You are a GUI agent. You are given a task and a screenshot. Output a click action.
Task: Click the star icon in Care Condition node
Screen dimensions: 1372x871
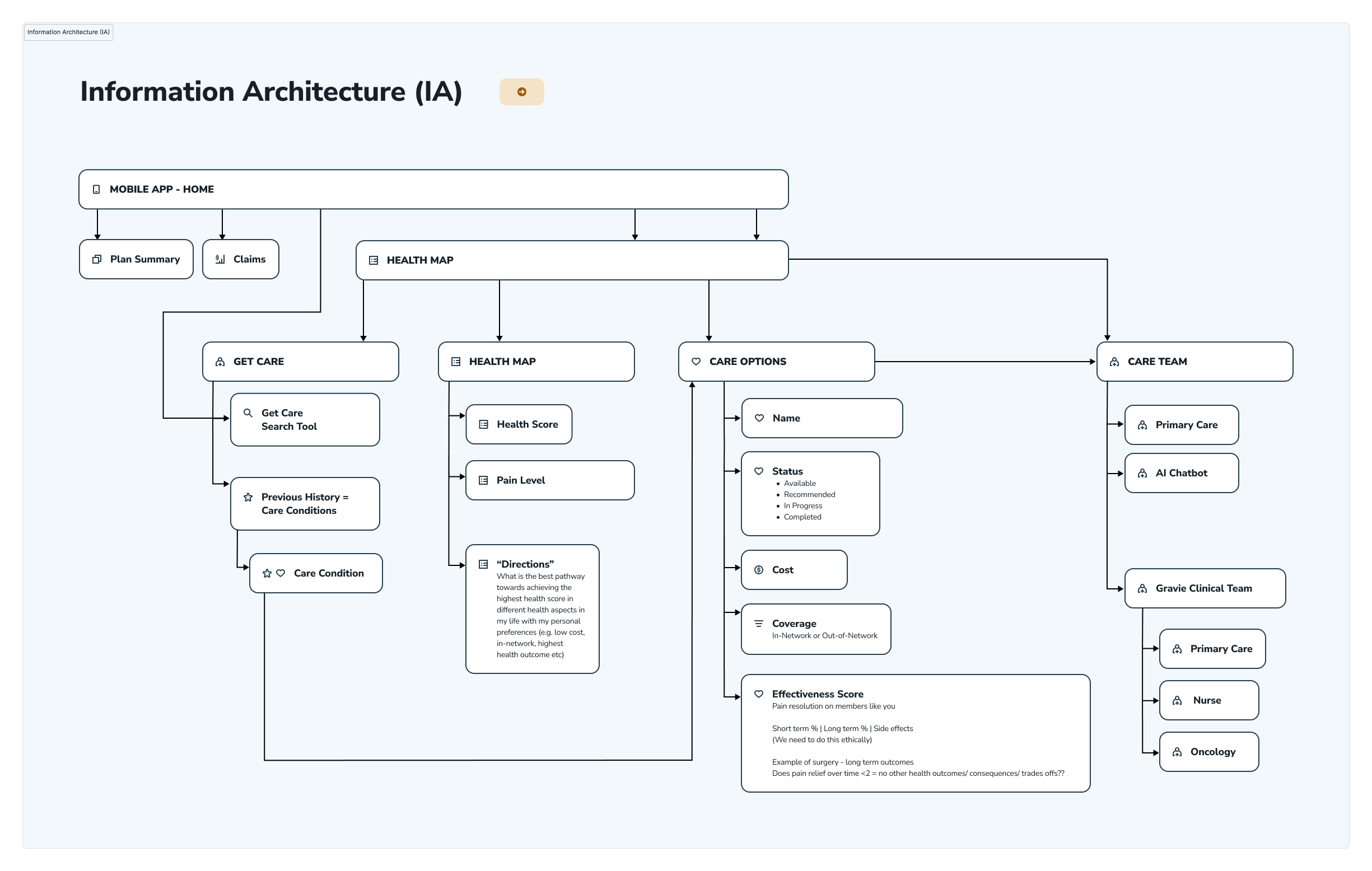click(x=267, y=573)
